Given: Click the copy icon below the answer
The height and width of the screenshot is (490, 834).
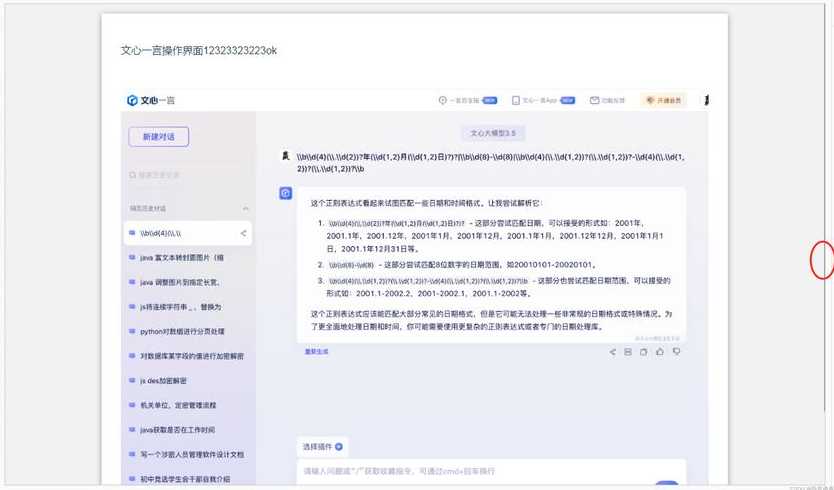Looking at the screenshot, I should [644, 352].
